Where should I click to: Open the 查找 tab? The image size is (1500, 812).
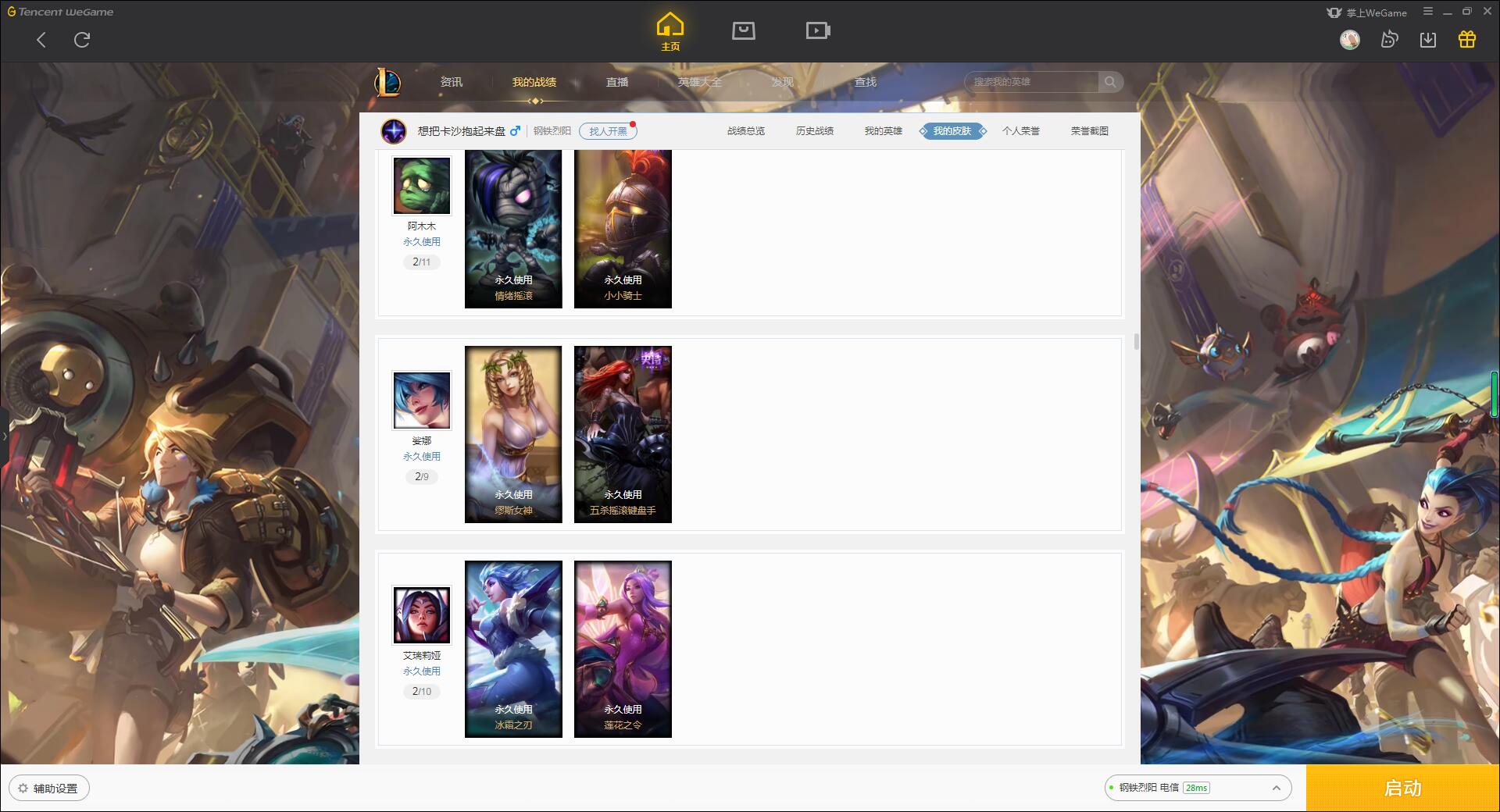tap(866, 82)
